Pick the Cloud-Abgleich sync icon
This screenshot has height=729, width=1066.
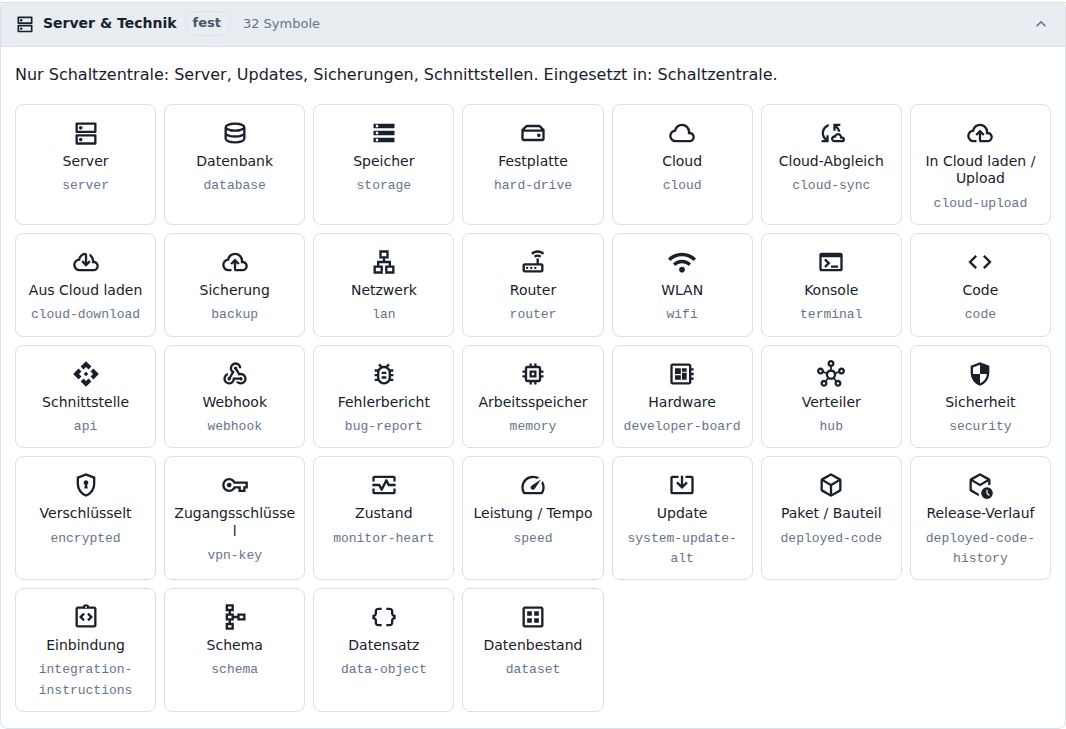831,133
